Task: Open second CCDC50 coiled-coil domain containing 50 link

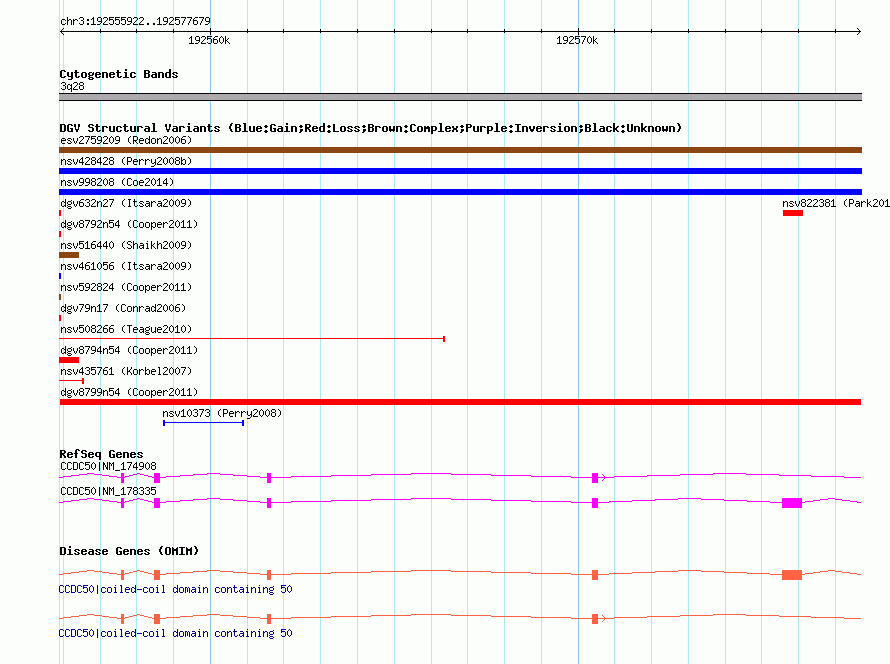Action: coord(175,633)
